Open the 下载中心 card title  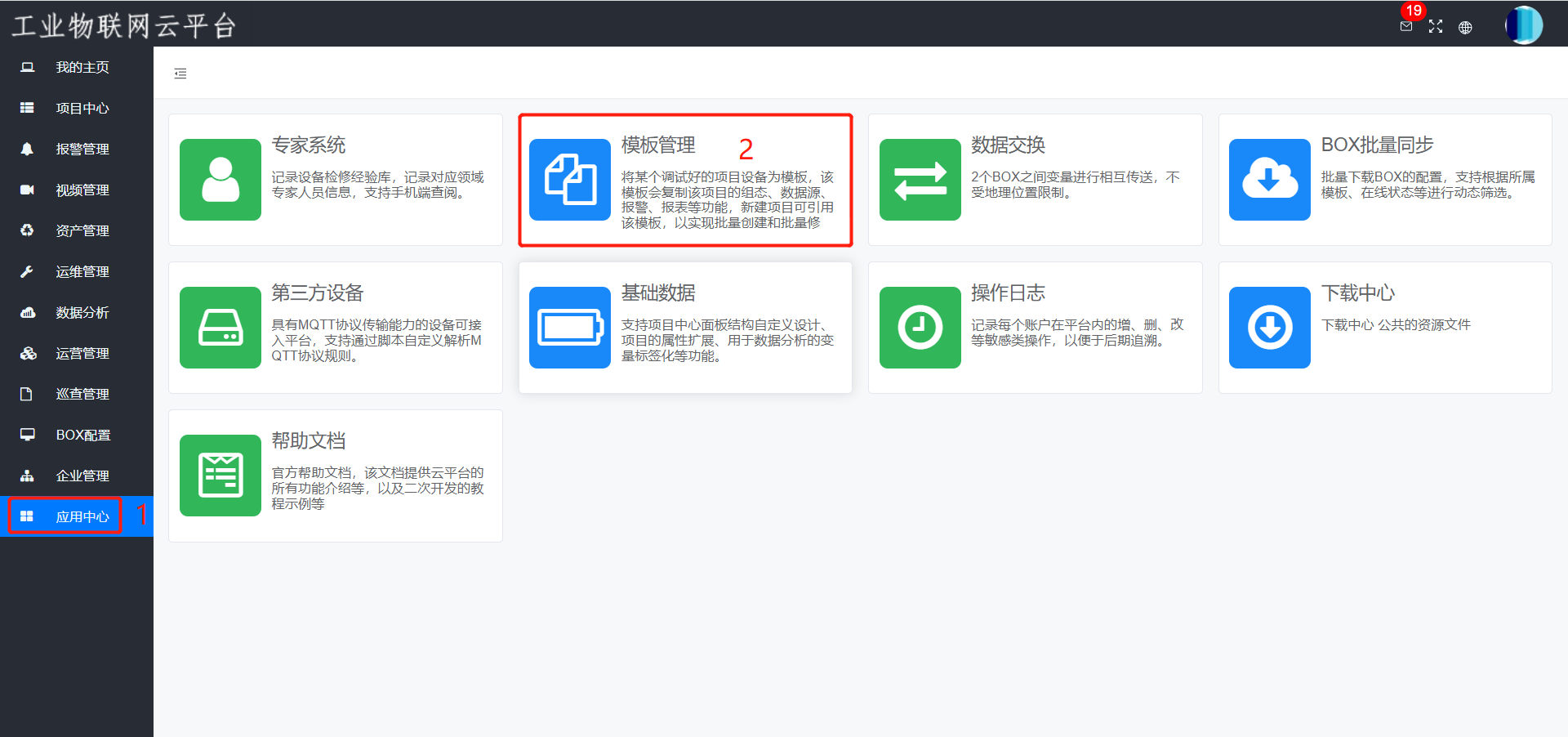[1358, 293]
